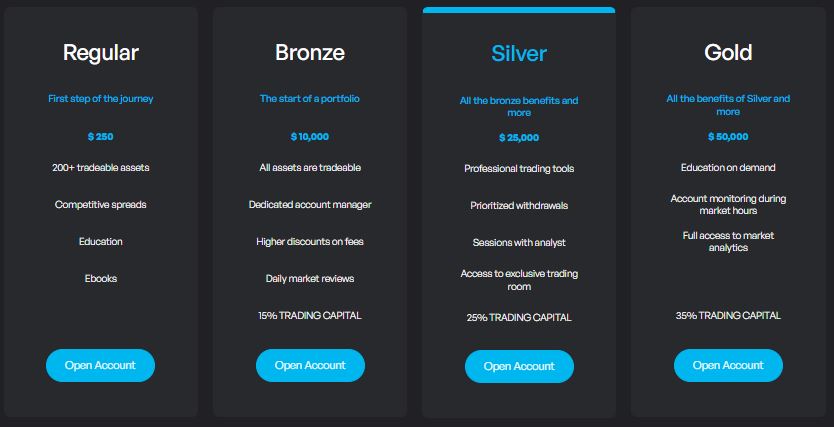Click the $ 50,000 price label

tap(728, 137)
